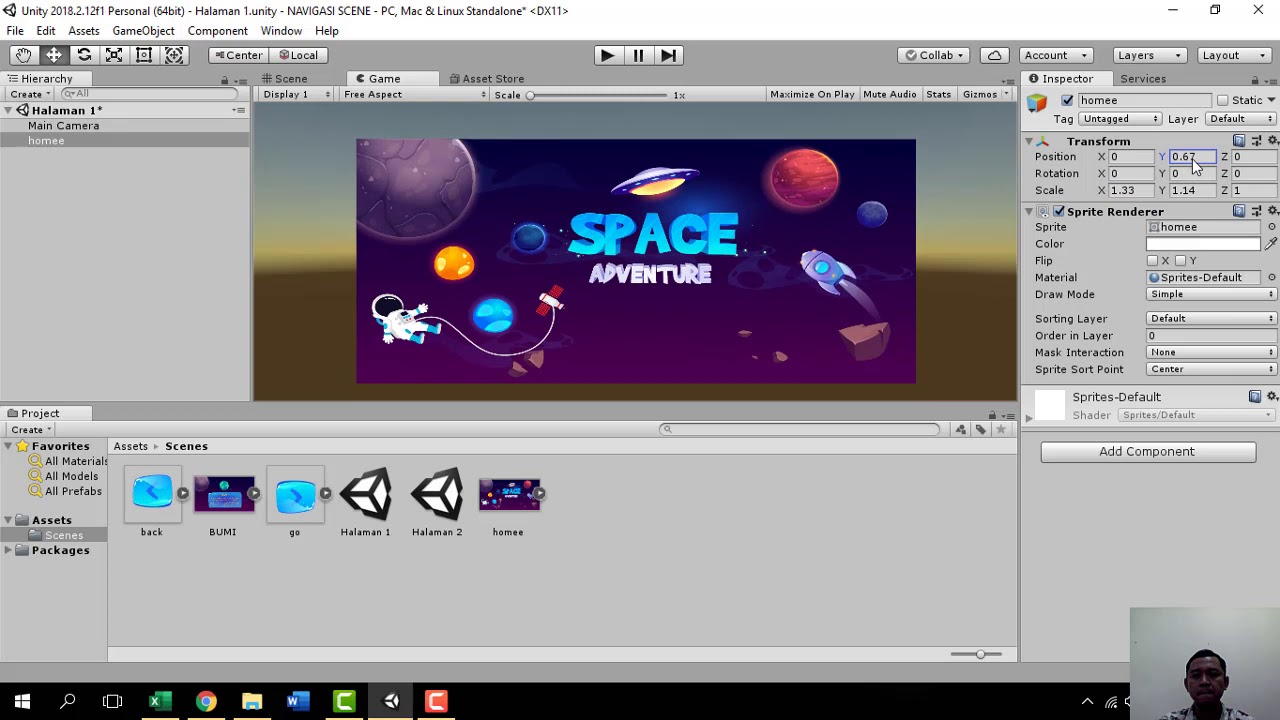Screen dimensions: 1280x720
Task: Toggle Mute Audio in Game view
Action: [x=889, y=94]
